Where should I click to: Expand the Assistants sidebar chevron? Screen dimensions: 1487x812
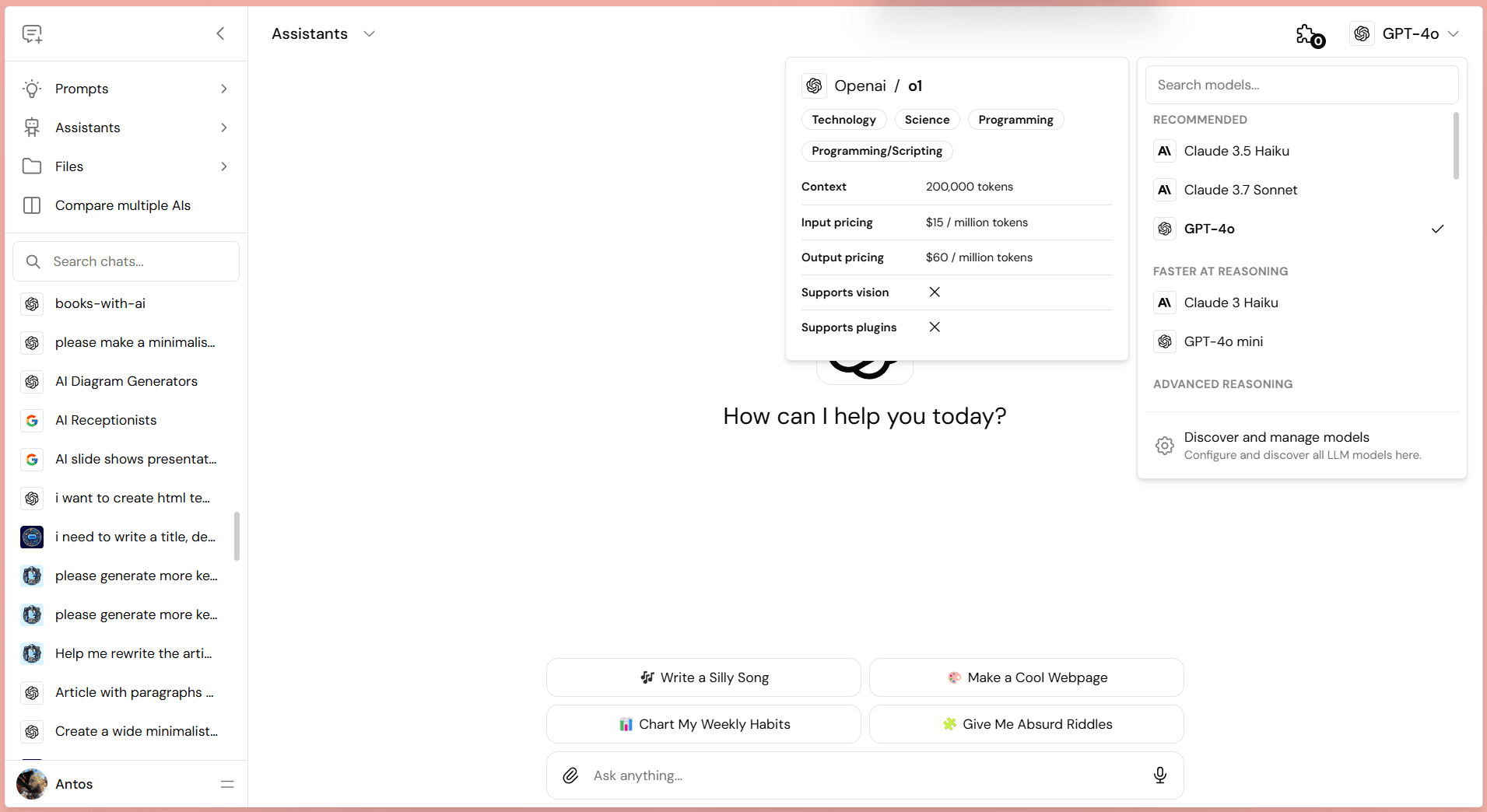click(224, 128)
